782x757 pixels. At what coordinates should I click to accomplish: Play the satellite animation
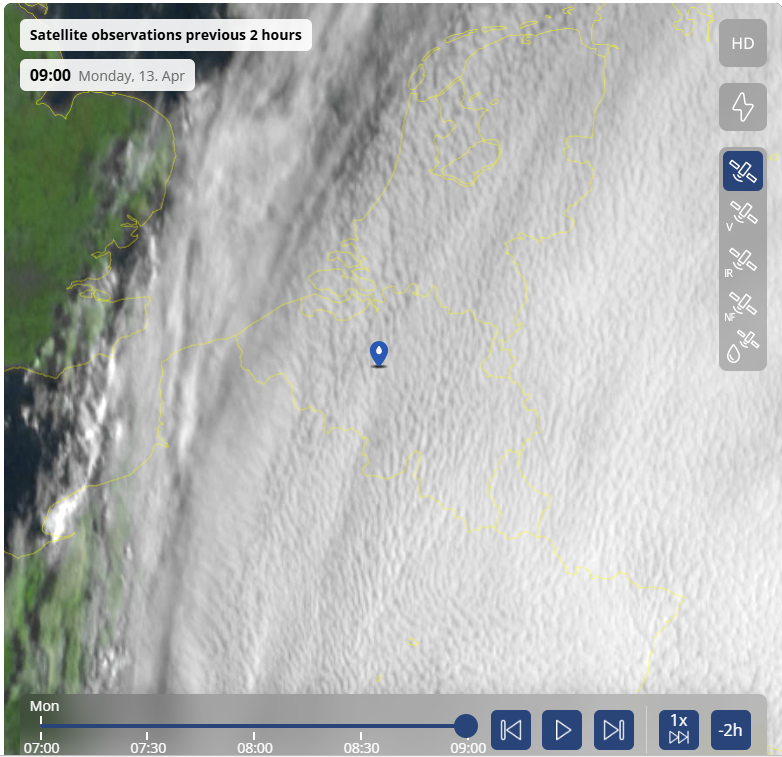562,730
